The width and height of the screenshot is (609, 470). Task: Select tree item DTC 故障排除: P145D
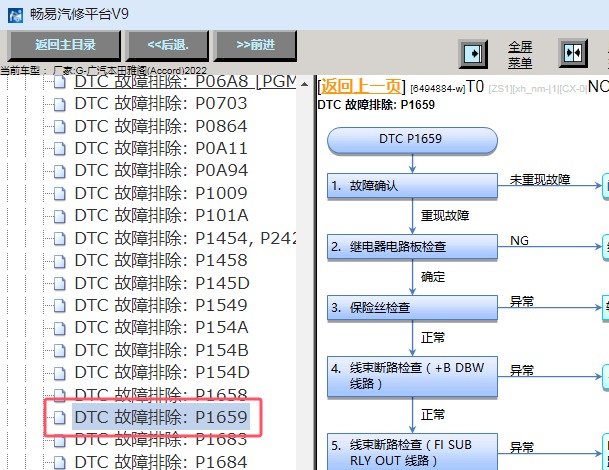(x=162, y=283)
